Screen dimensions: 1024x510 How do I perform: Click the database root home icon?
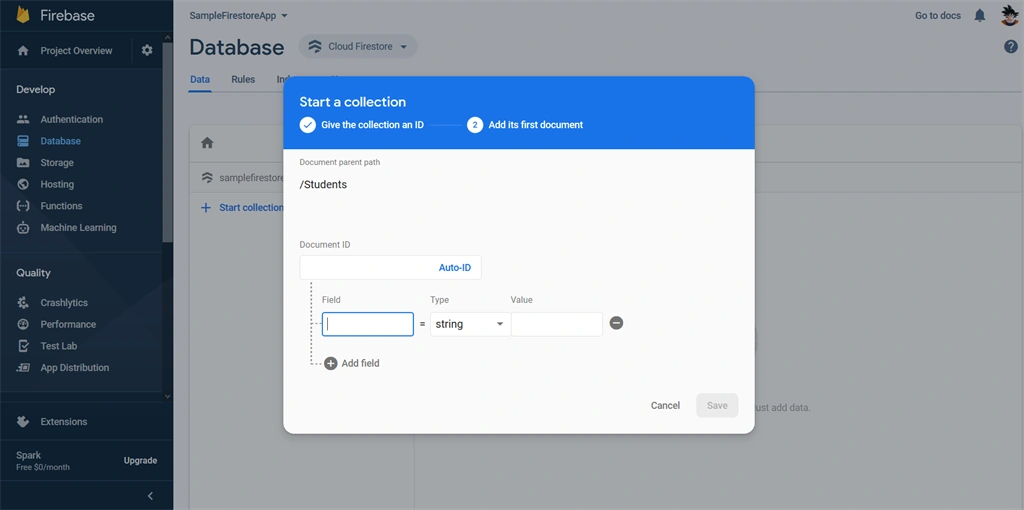coord(207,142)
